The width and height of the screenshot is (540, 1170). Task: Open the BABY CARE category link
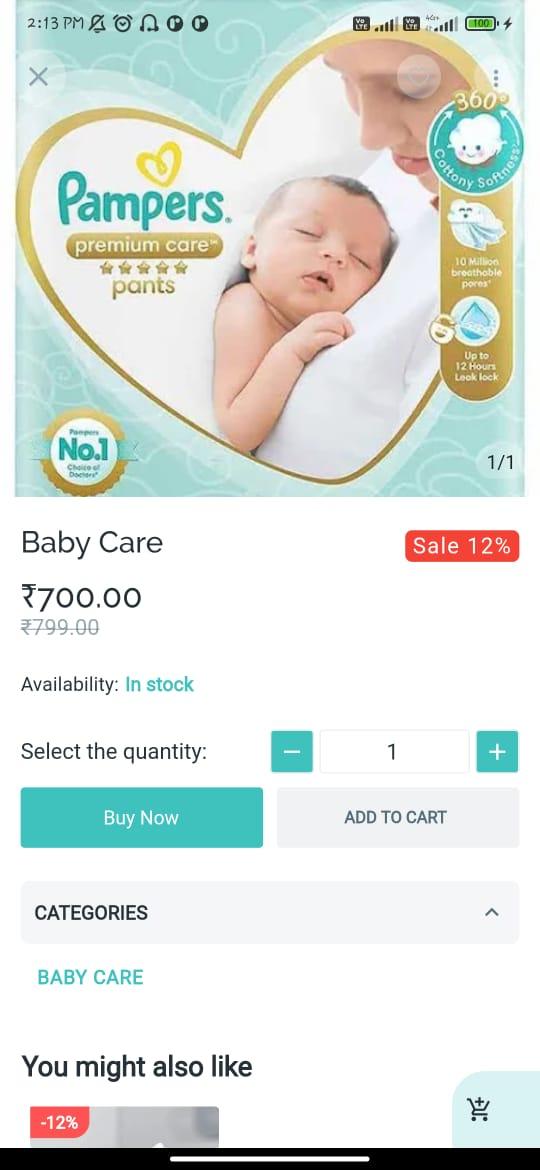[90, 977]
